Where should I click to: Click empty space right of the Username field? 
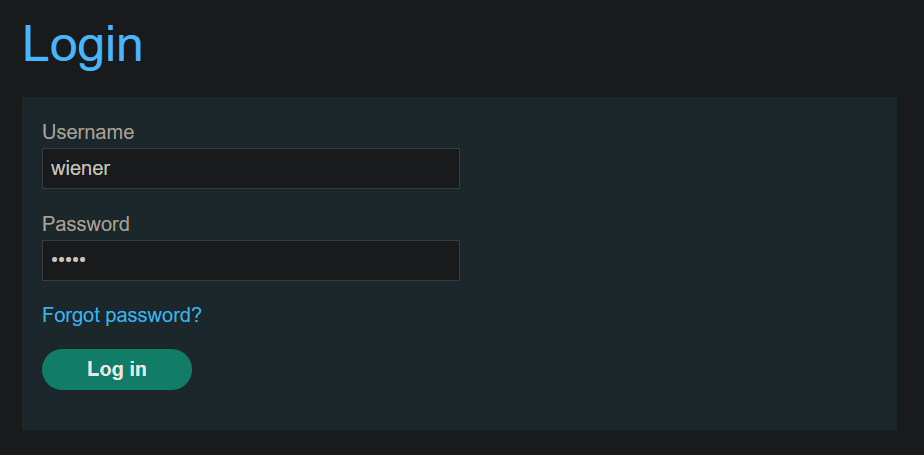(x=670, y=168)
